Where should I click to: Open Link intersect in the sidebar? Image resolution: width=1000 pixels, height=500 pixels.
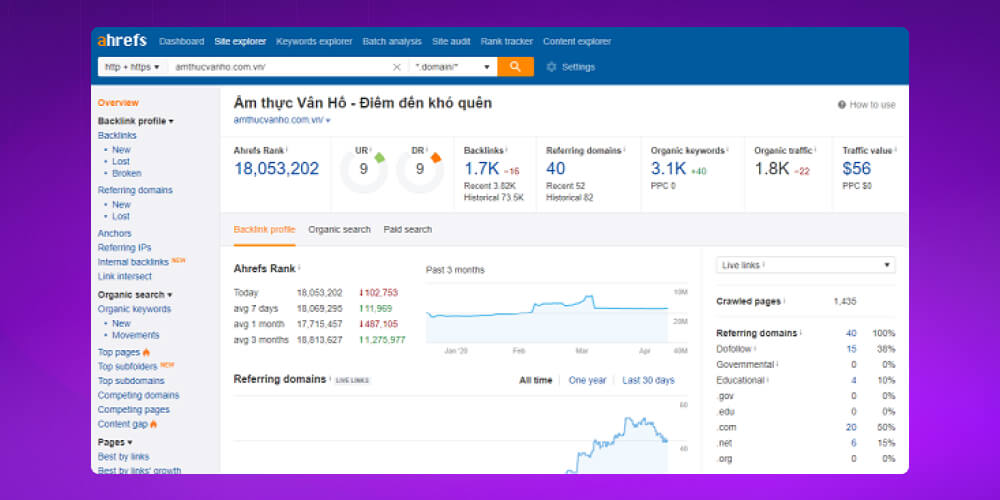point(124,276)
